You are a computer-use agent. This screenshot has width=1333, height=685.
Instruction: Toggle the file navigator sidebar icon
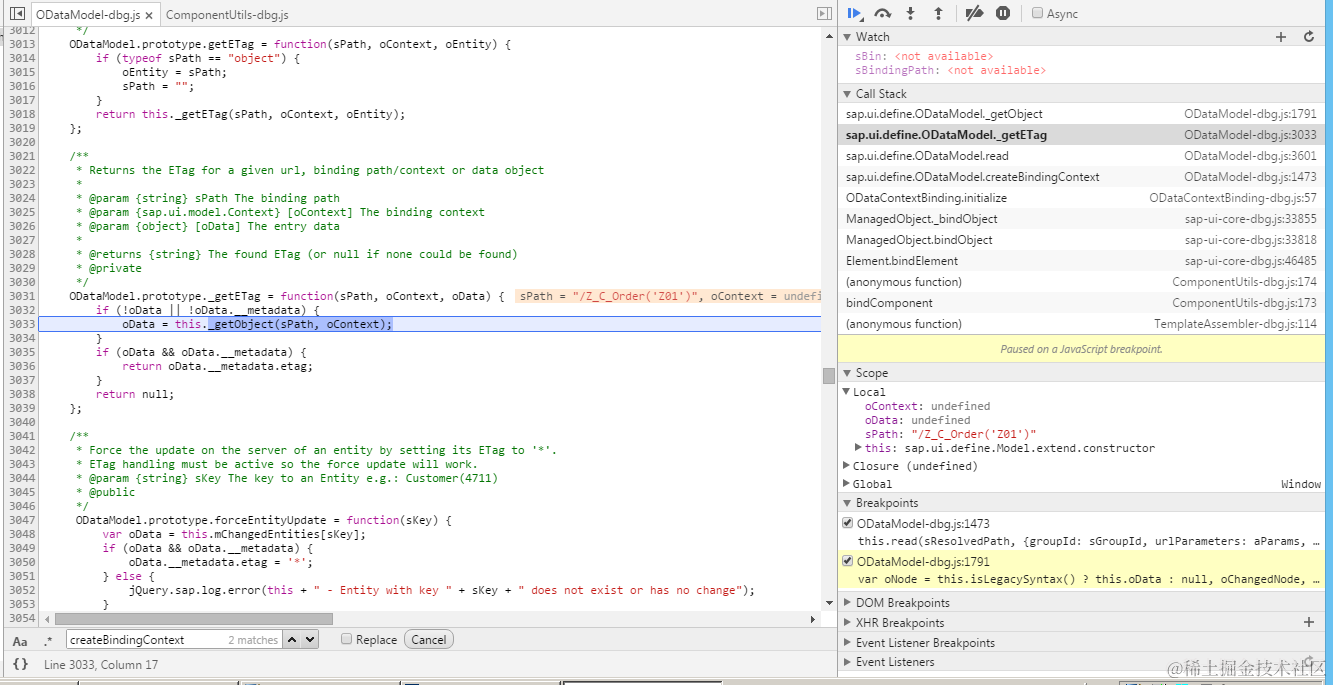coord(17,14)
